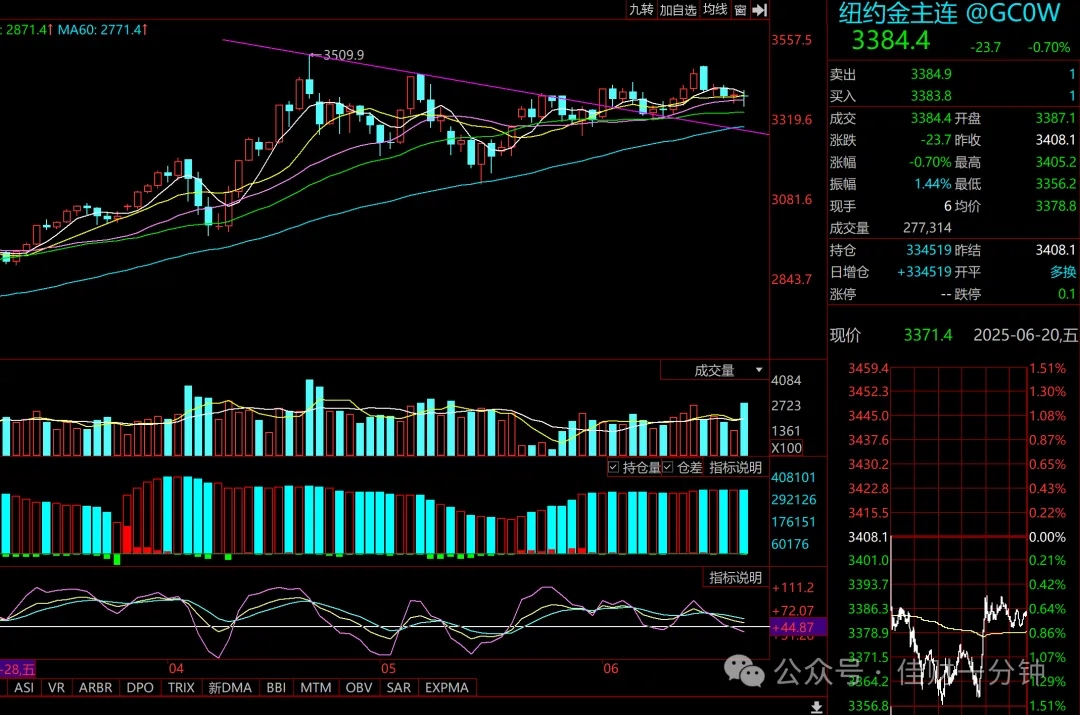1080x715 pixels.
Task: Click the 最低 value 3356.2
Action: [1055, 184]
